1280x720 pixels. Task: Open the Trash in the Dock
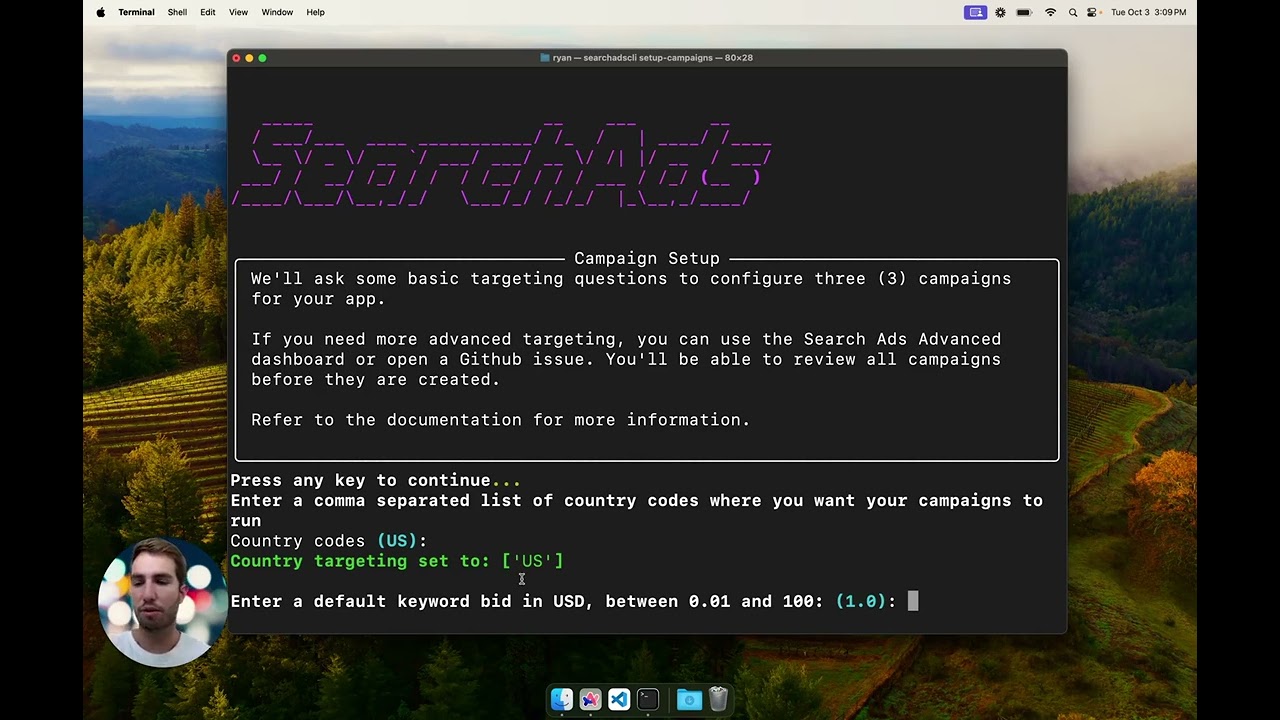718,699
